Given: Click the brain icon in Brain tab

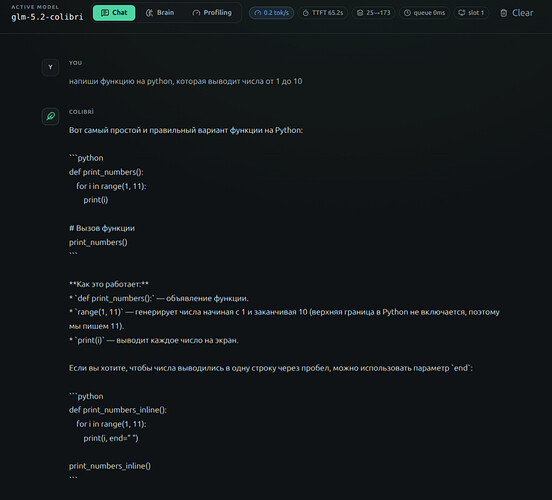Looking at the screenshot, I should [x=149, y=13].
